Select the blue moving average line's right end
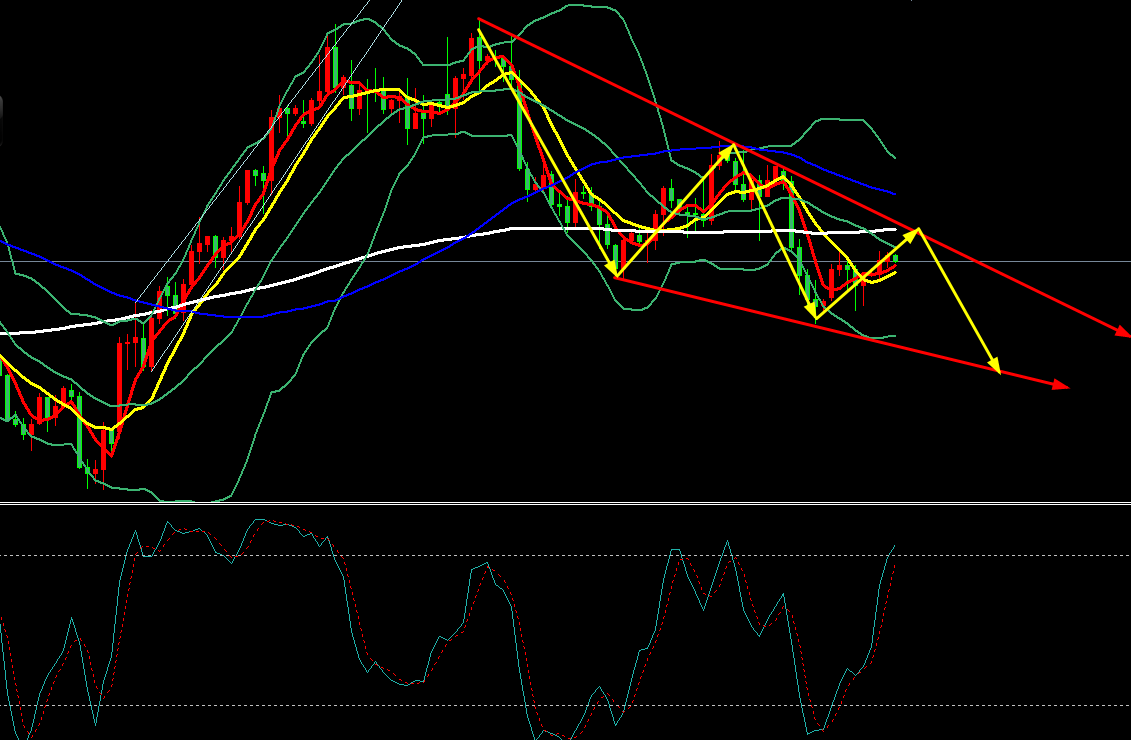The image size is (1131, 740). click(x=893, y=193)
